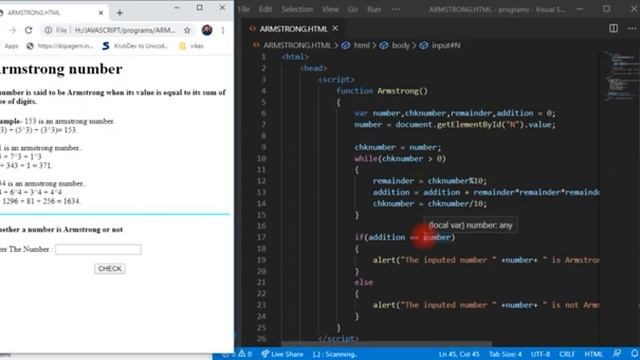Change CRLF end-of-line sequence

(x=567, y=354)
